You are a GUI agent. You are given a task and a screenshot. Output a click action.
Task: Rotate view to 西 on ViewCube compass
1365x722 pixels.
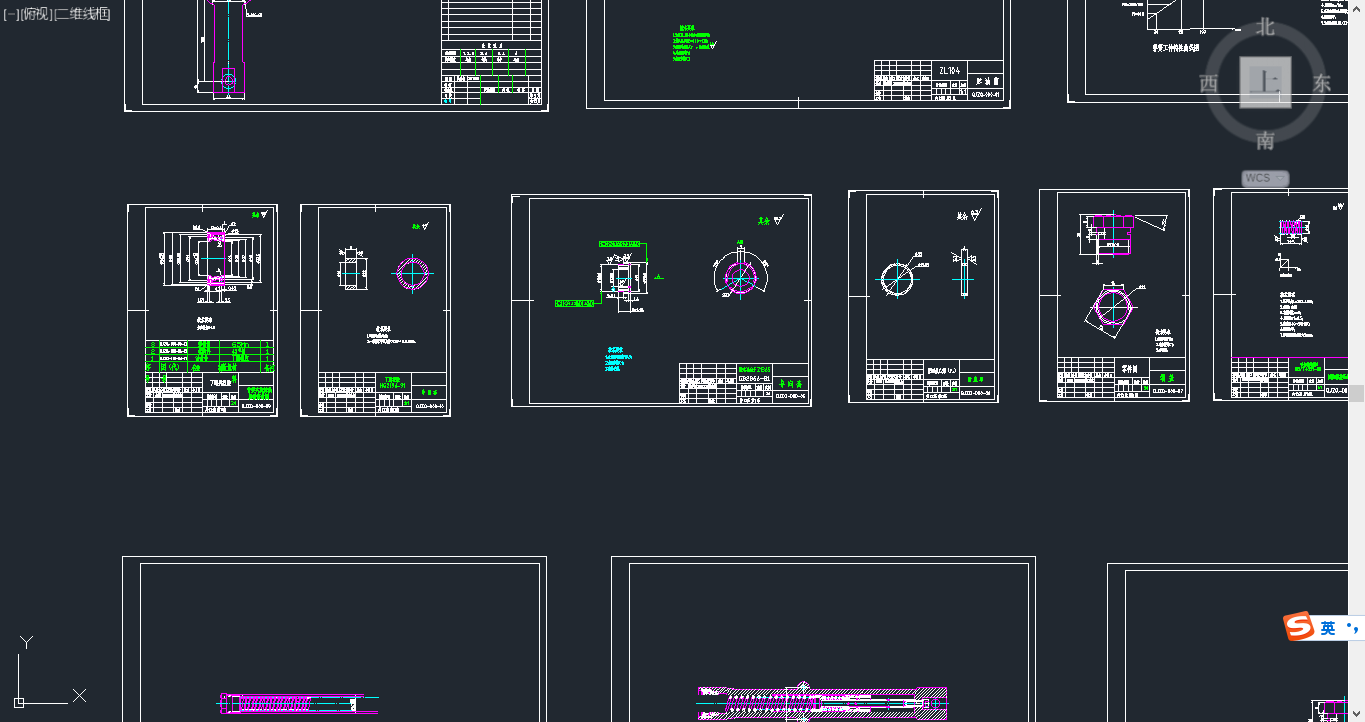[x=1208, y=84]
